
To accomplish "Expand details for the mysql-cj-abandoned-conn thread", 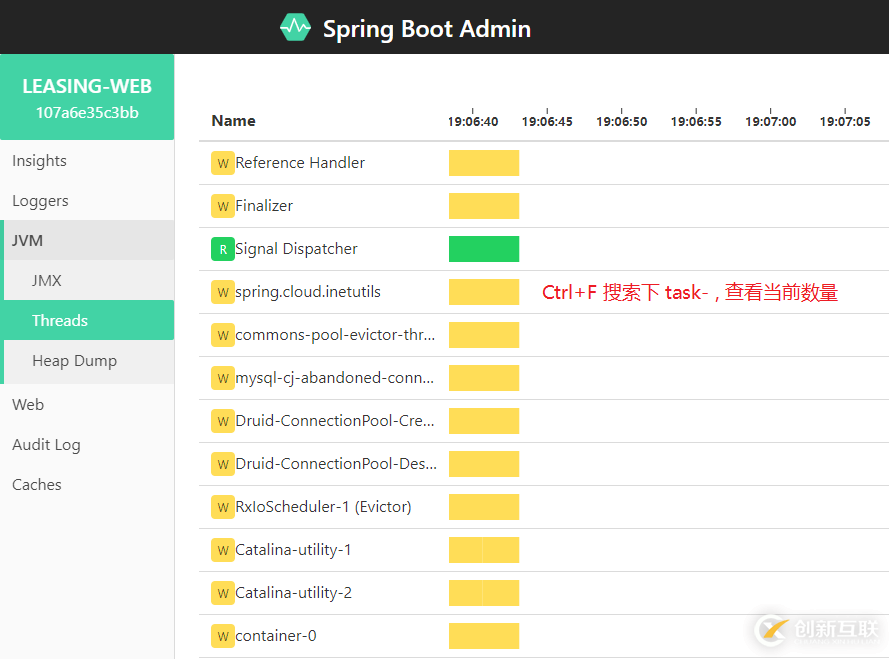I will pyautogui.click(x=332, y=378).
